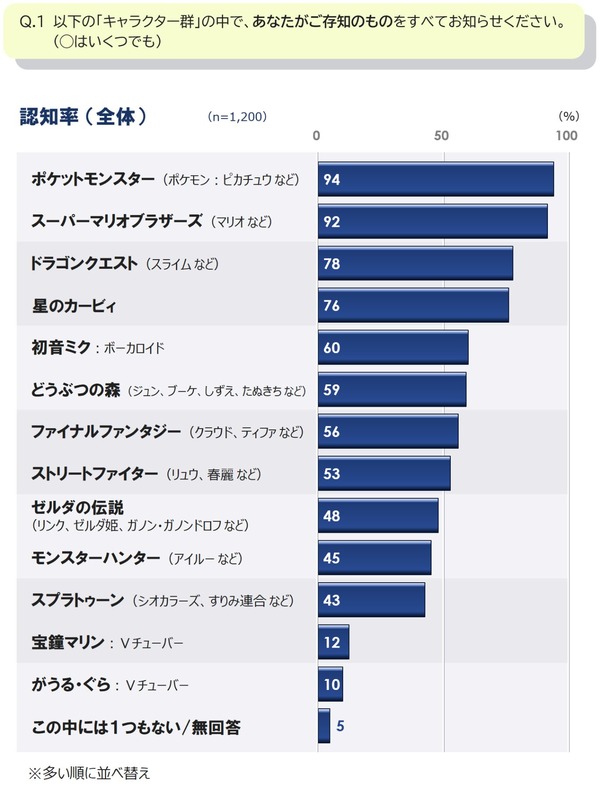
Task: Click the 認知率（全体）chart title
Action: point(83,117)
